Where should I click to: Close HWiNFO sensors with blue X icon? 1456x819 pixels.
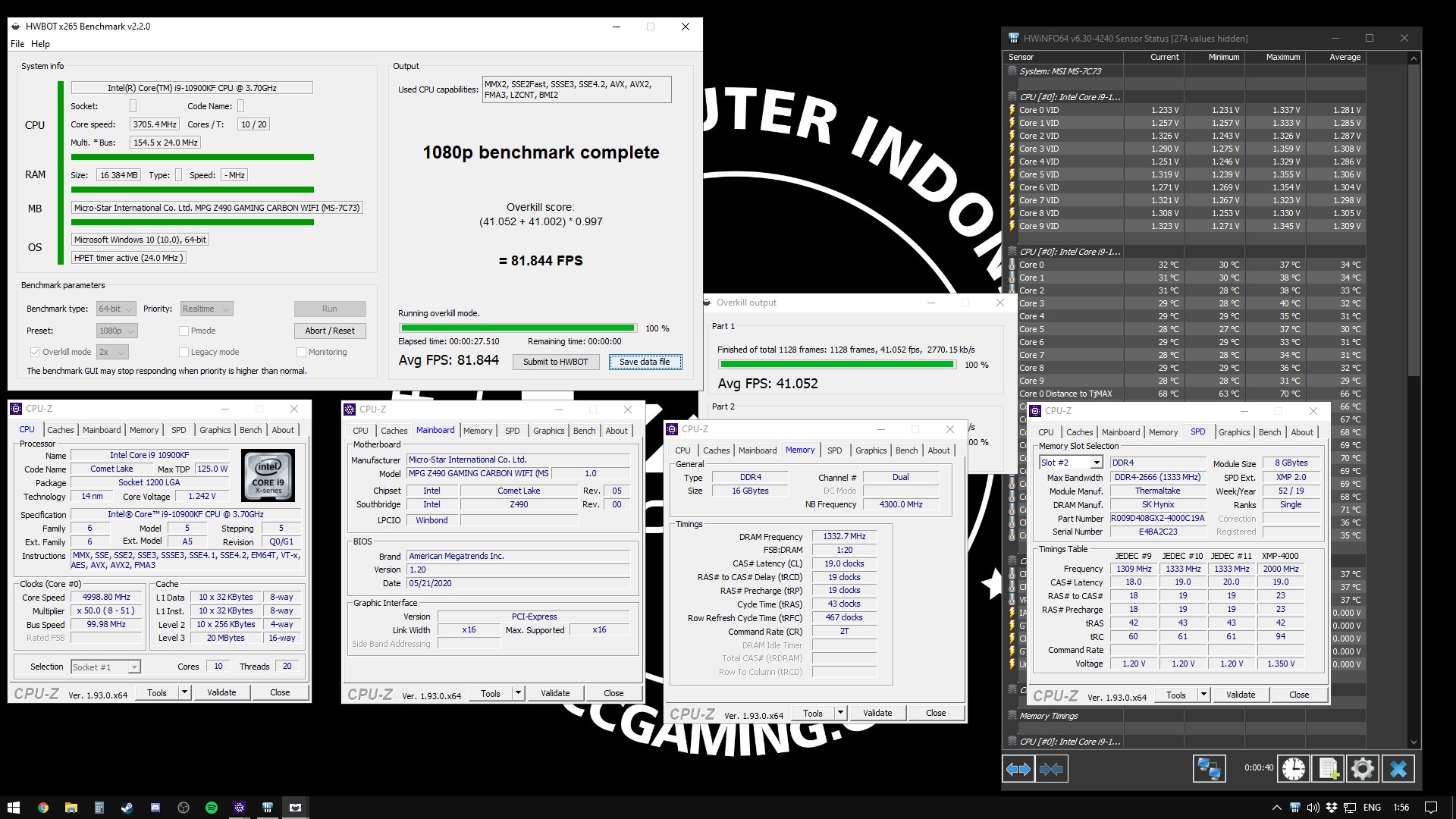click(x=1398, y=769)
